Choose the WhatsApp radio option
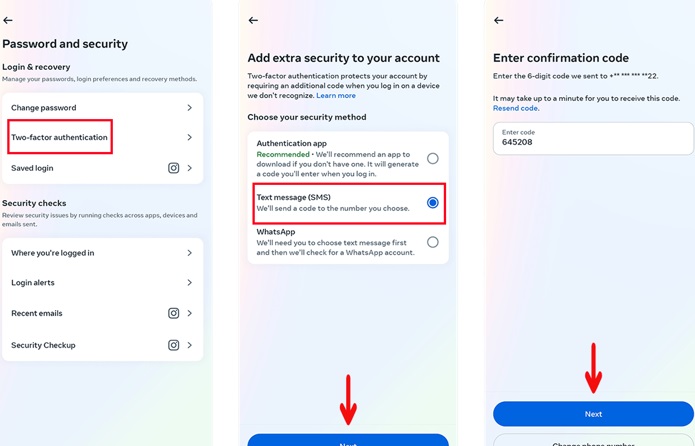The image size is (695, 446). coord(432,242)
